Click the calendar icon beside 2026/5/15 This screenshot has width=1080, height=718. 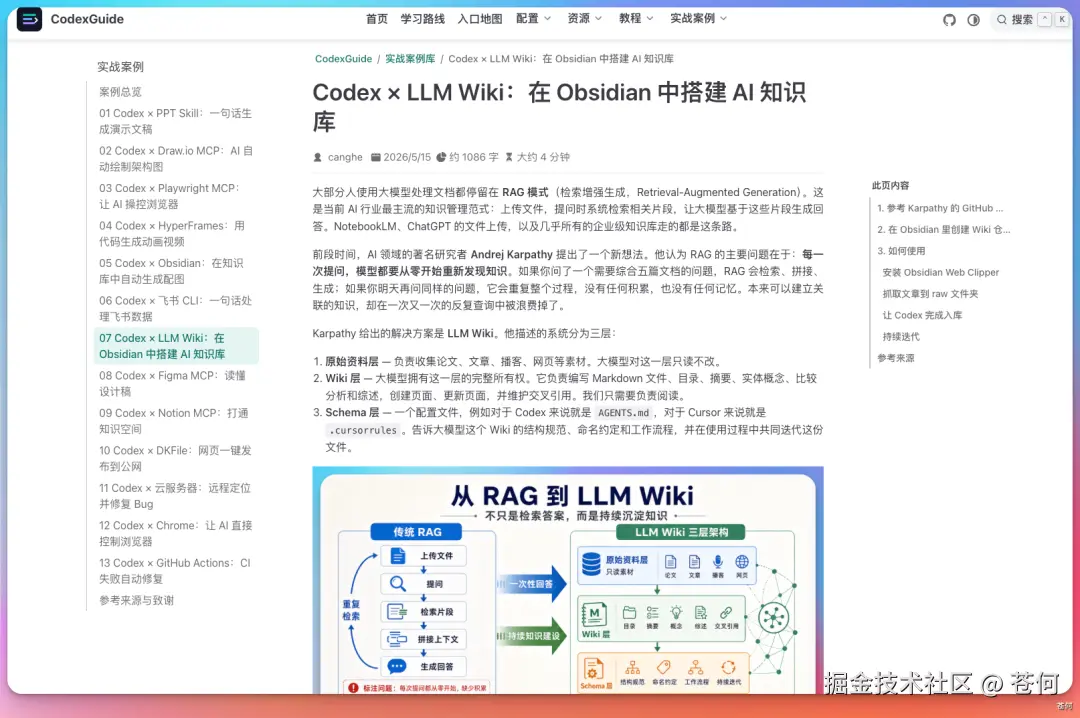coord(375,157)
